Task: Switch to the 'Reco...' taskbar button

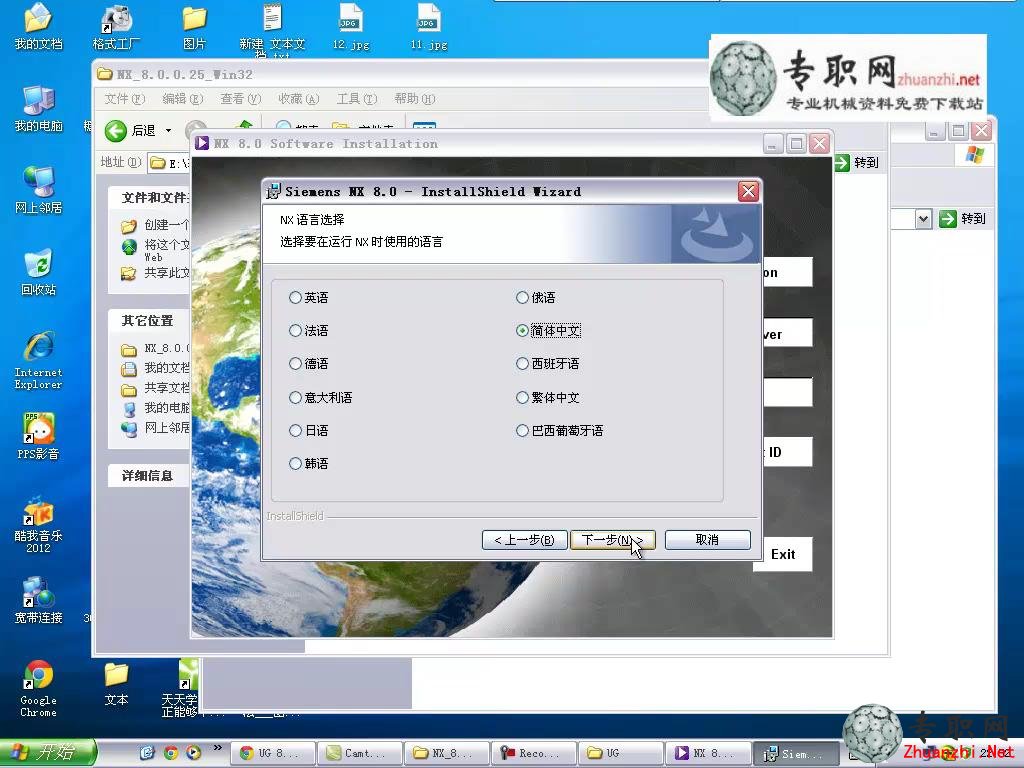Action: [534, 753]
